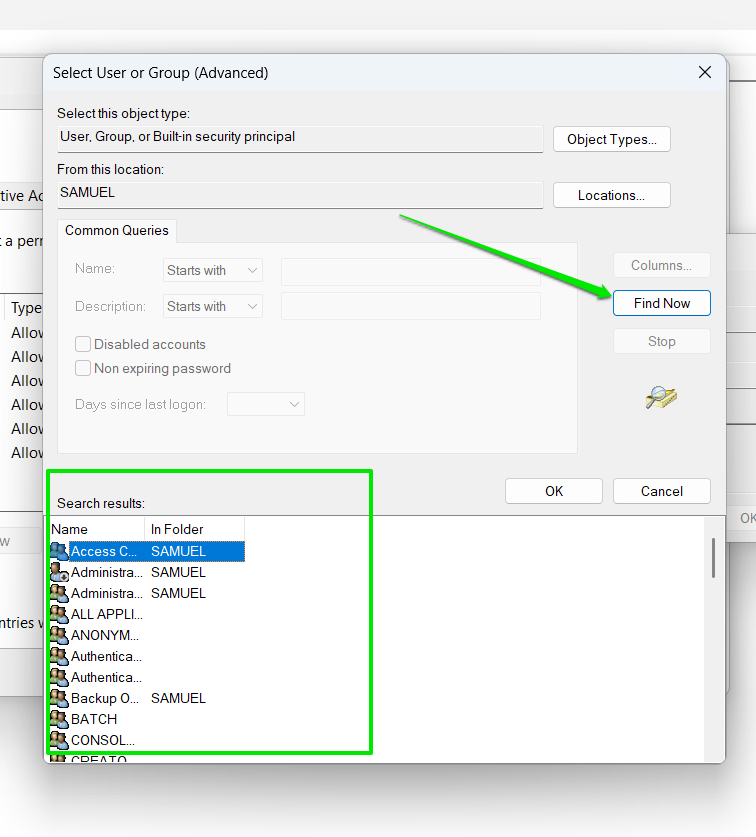Click the ANONYM... entry icon
This screenshot has height=837, width=756.
point(59,635)
